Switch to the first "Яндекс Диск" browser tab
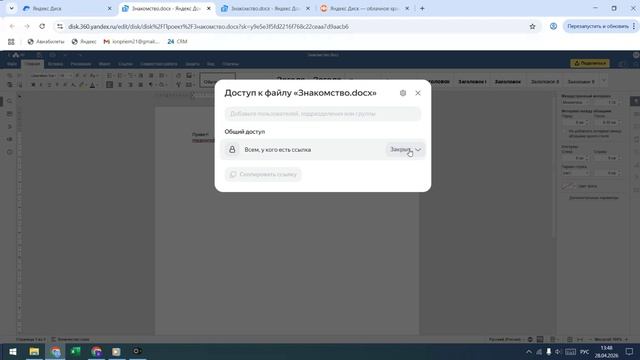This screenshot has height=360, width=640. (x=67, y=8)
